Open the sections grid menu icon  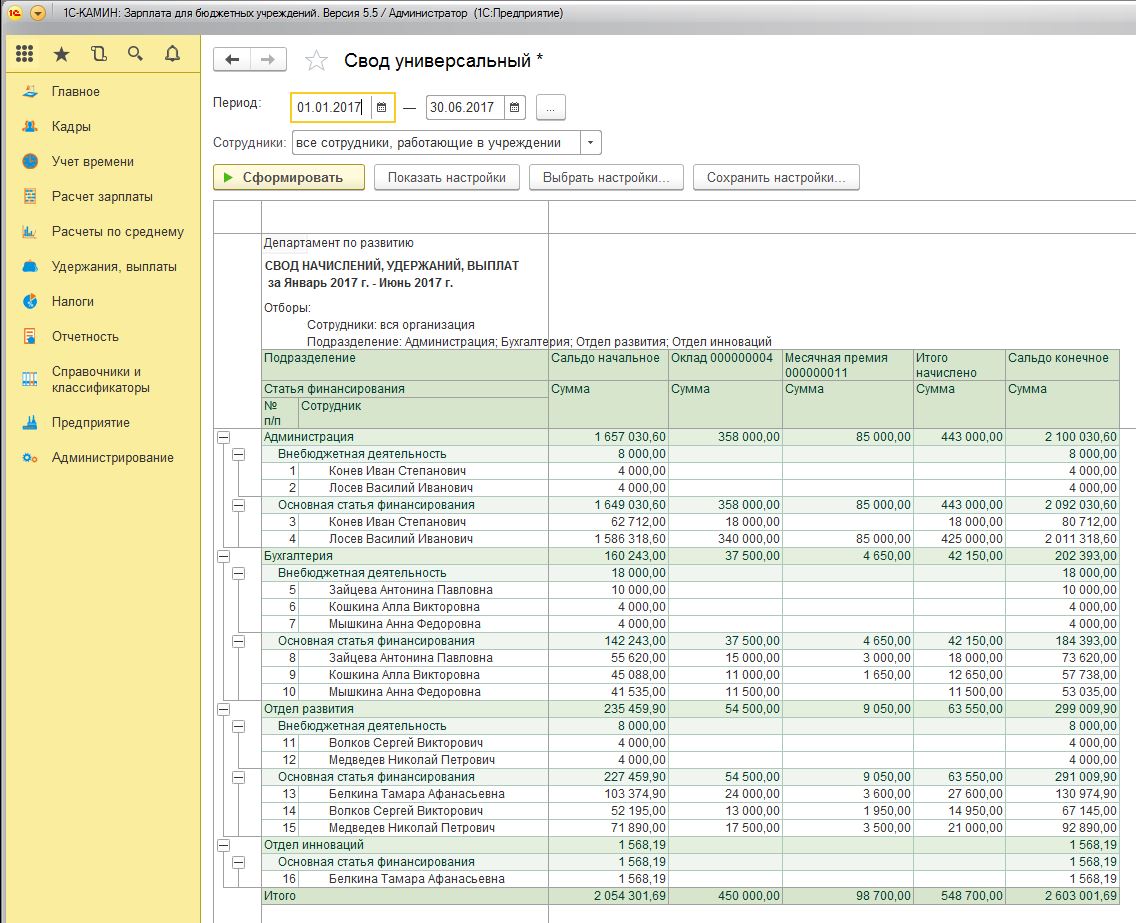point(25,54)
